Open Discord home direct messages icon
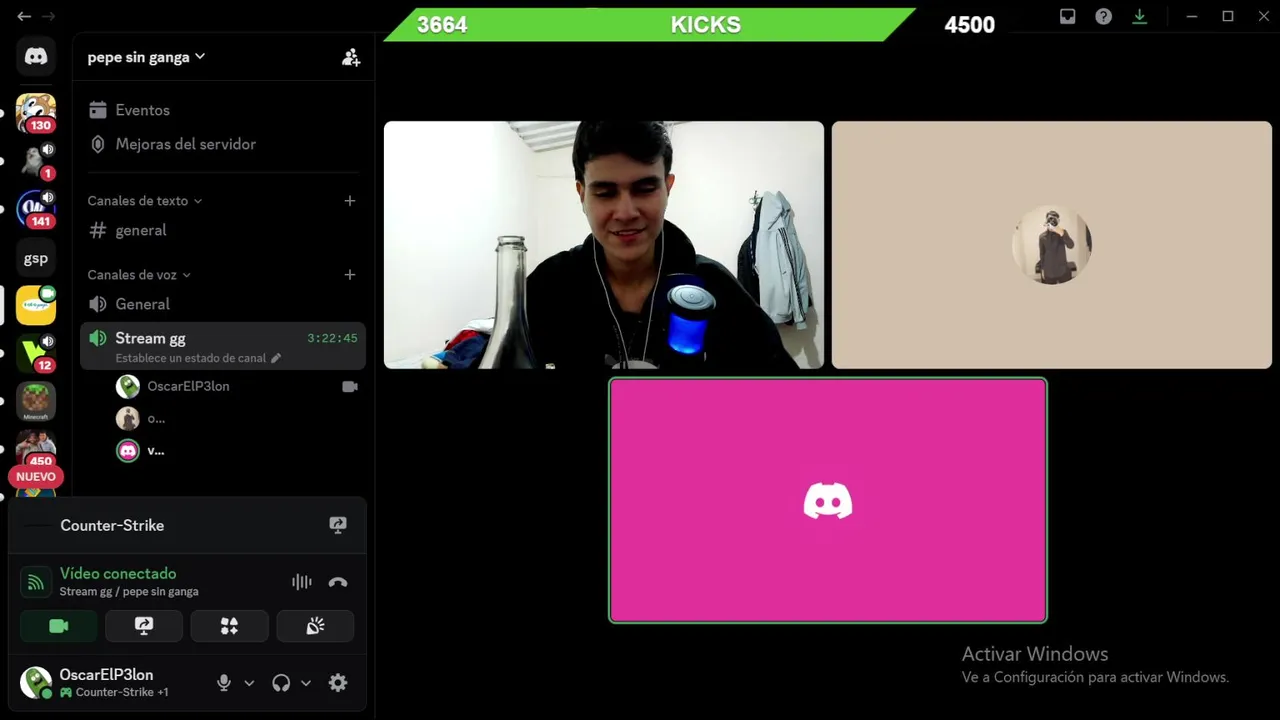Image resolution: width=1280 pixels, height=720 pixels. pos(36,57)
